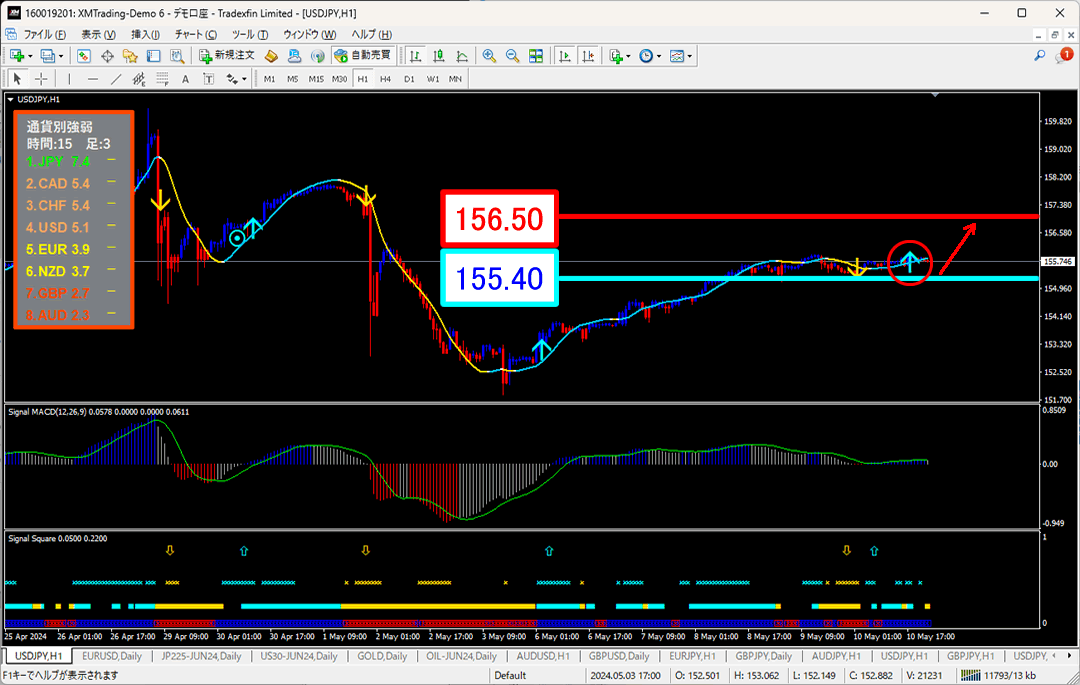Click the add indicator icon

pos(616,56)
